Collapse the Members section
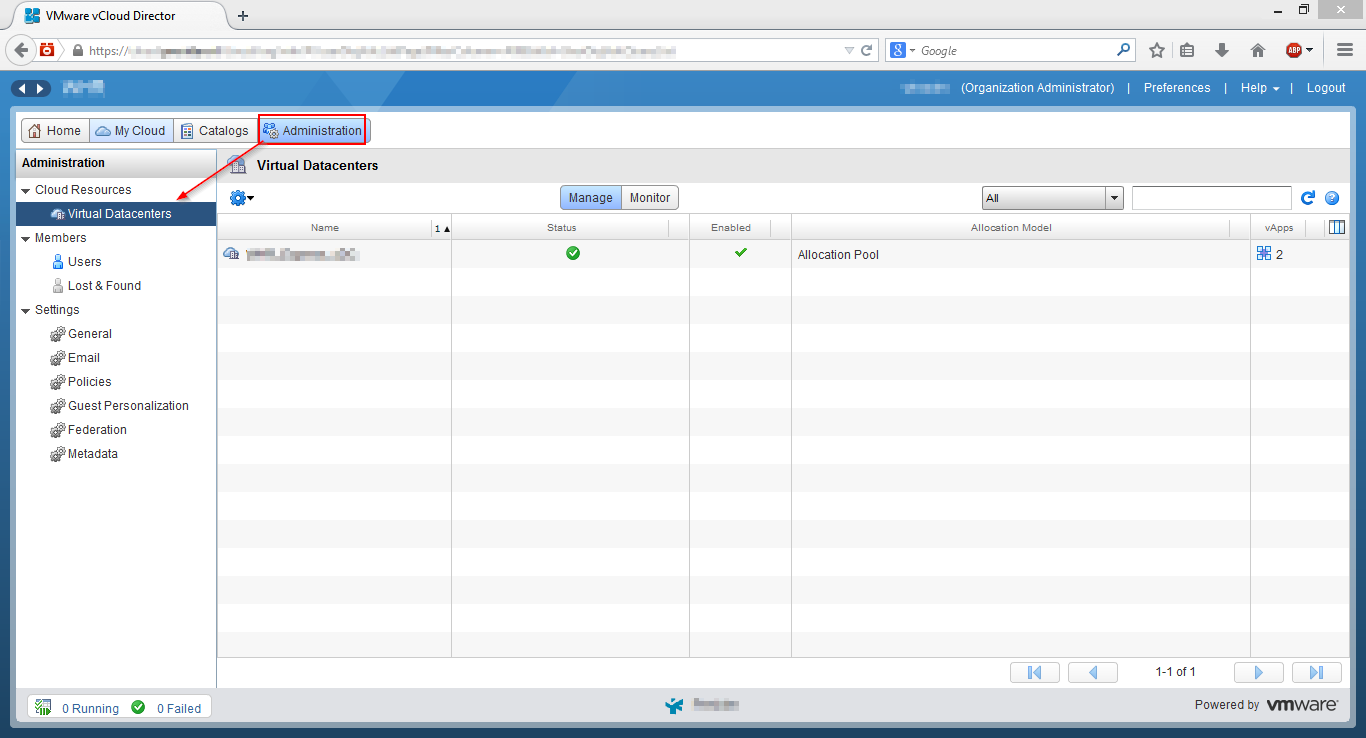This screenshot has width=1366, height=738. [26, 238]
